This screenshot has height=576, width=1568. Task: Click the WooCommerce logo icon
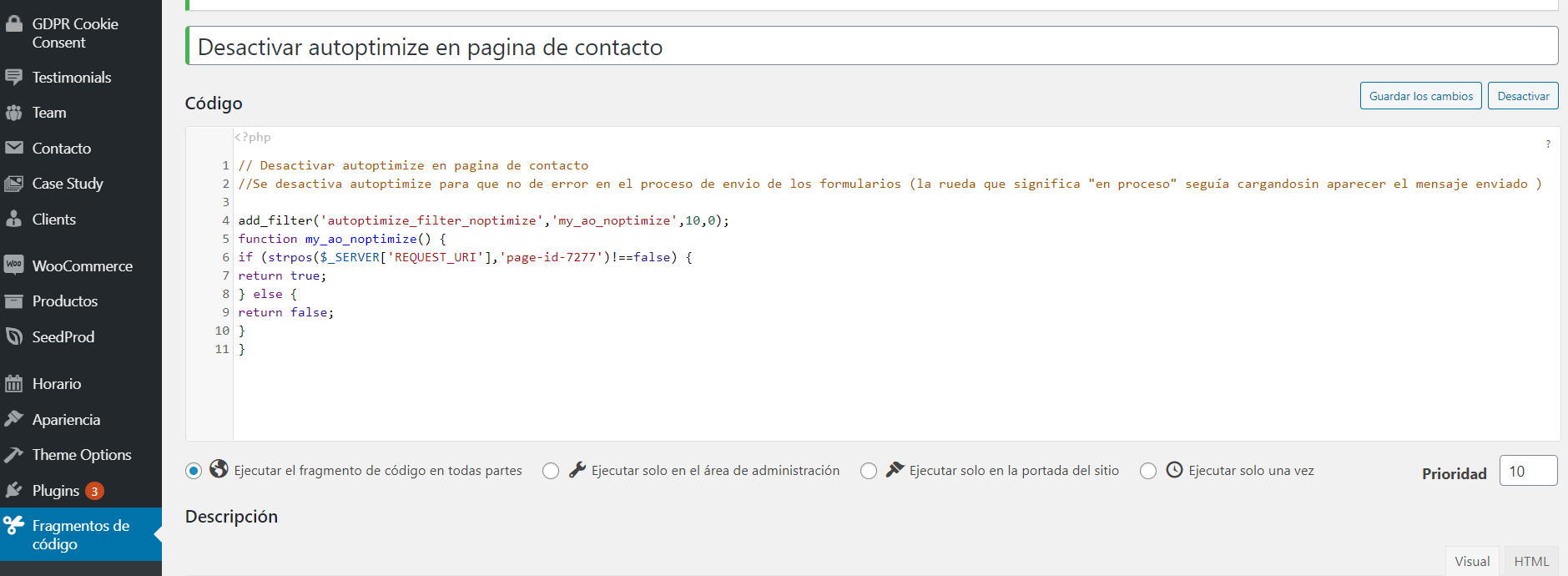tap(14, 265)
